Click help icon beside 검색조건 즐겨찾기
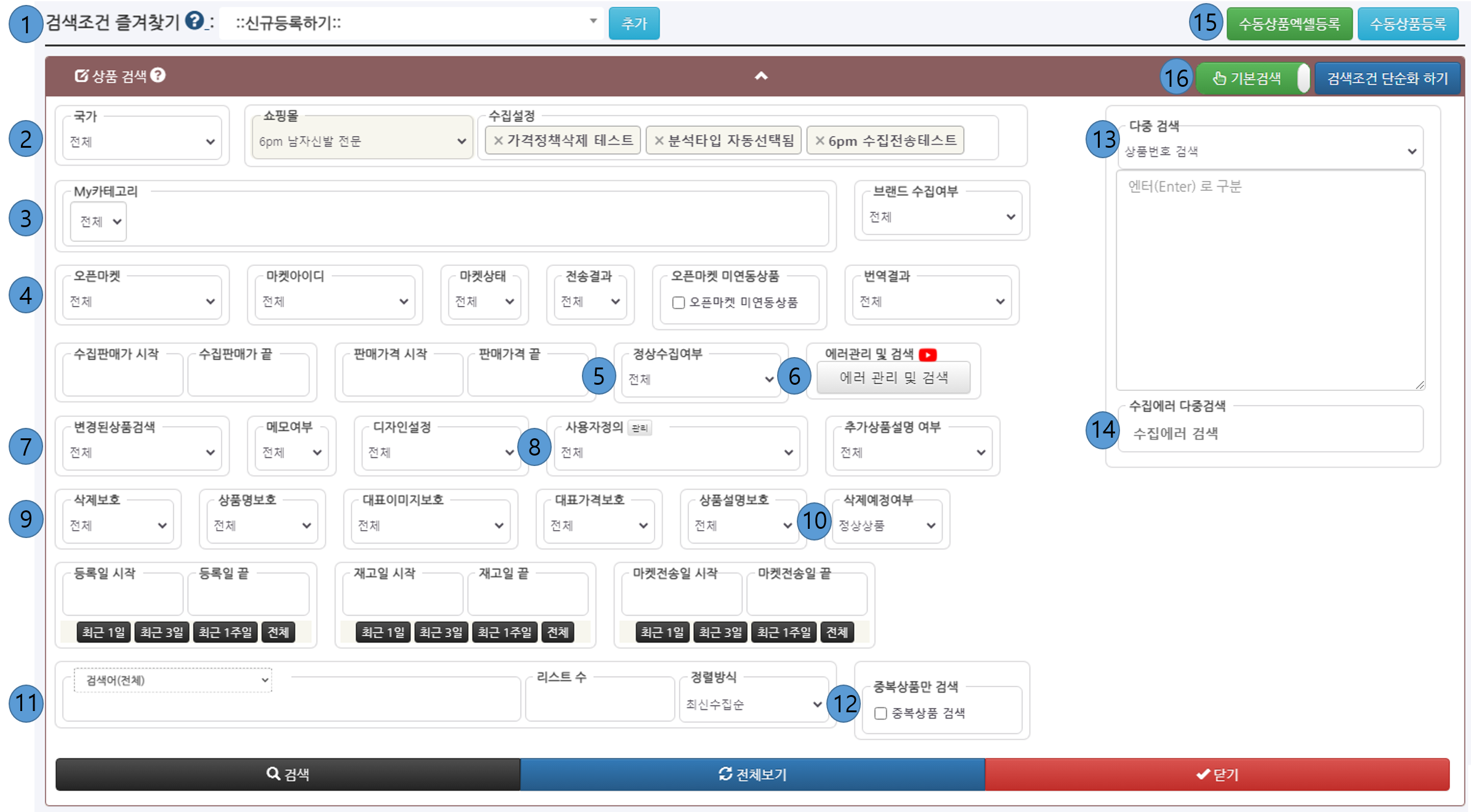Viewport: 1471px width, 812px height. [195, 21]
